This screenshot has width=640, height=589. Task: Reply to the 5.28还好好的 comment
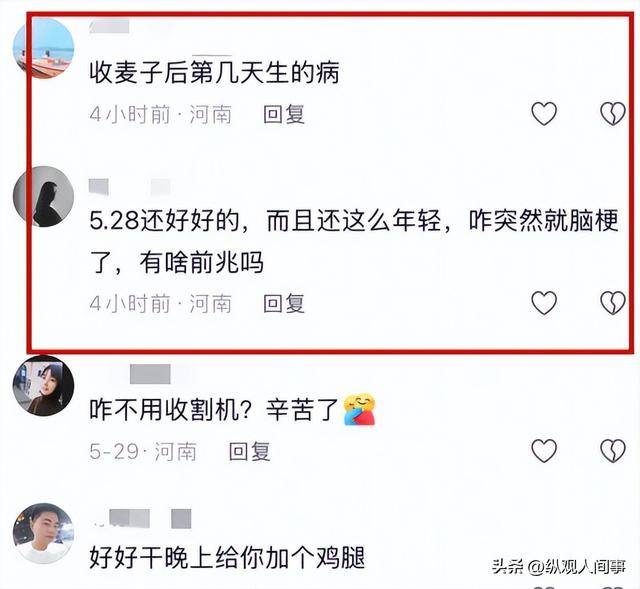click(x=284, y=304)
